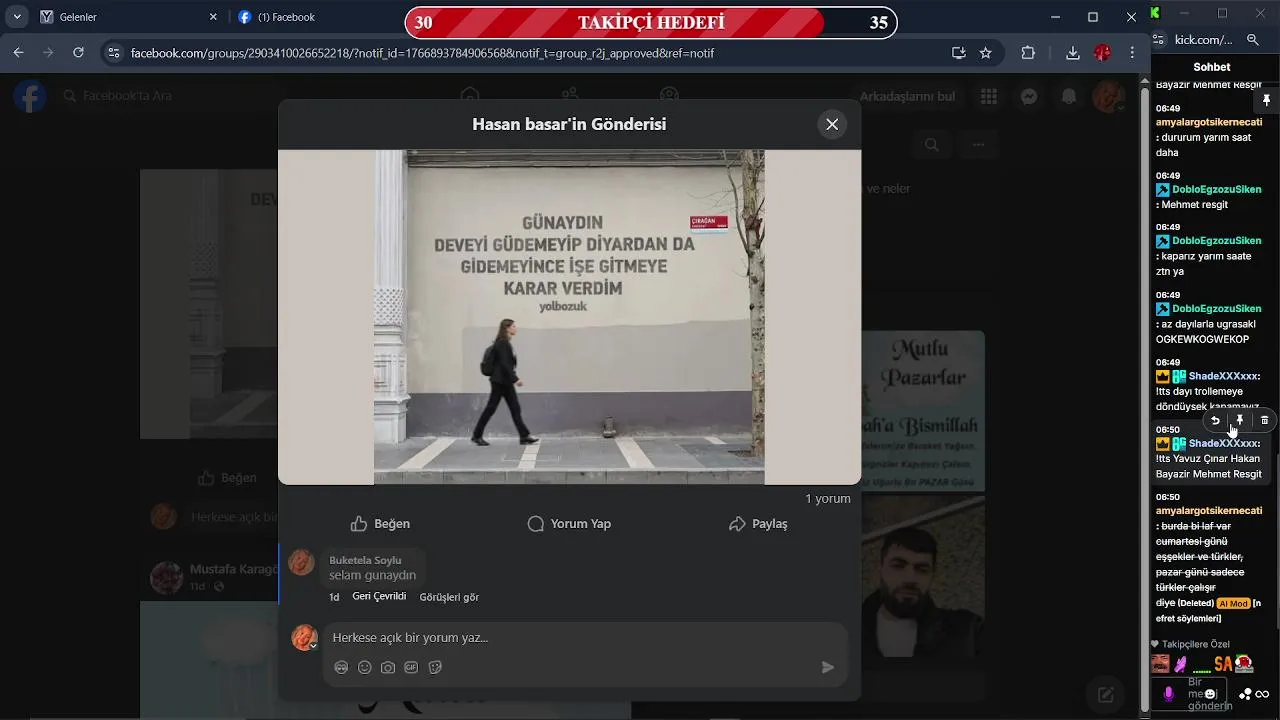
Task: Open Chrome three-dot menu
Action: pos(1132,53)
